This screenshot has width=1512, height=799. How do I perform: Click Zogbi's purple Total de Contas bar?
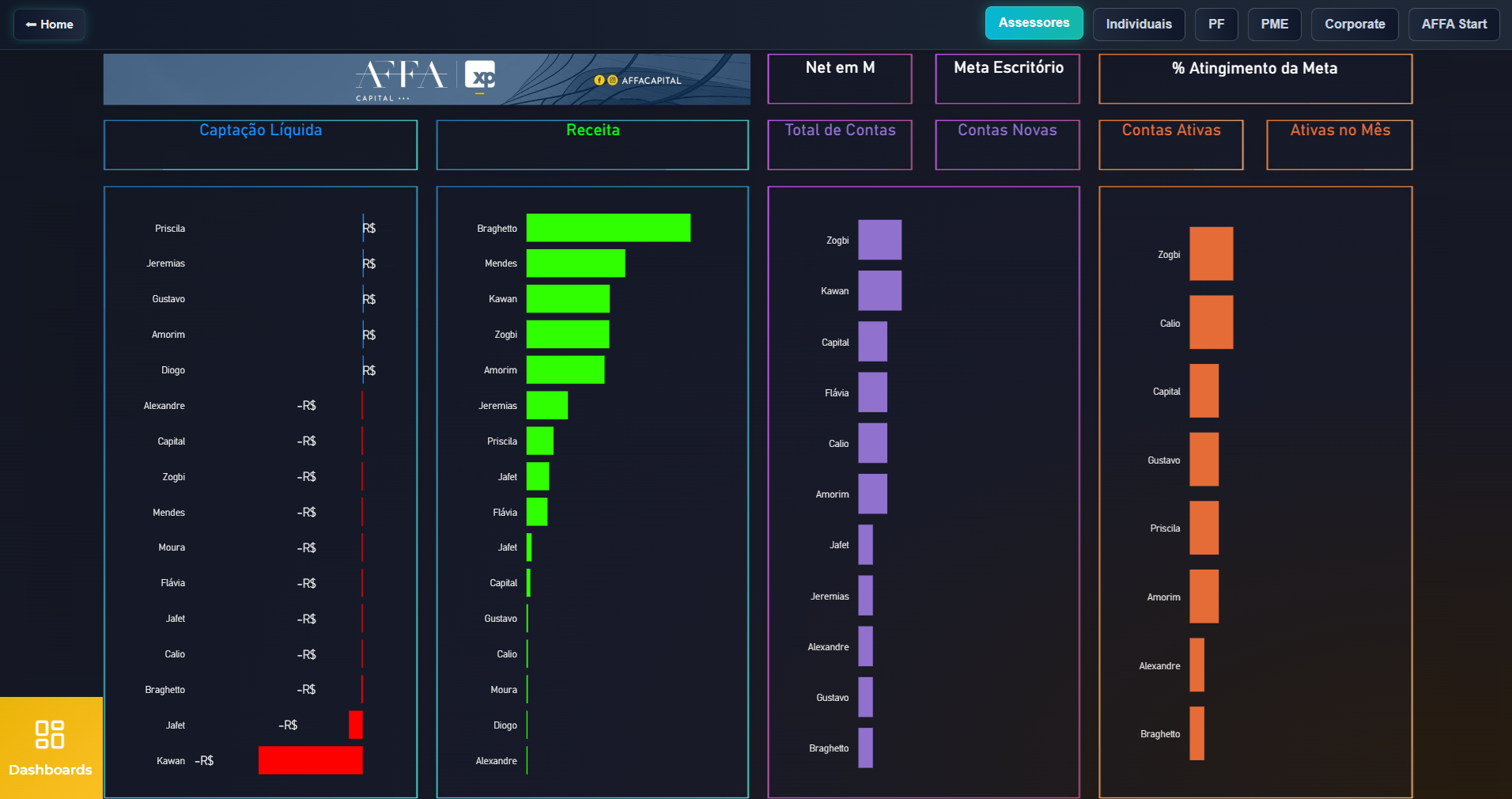click(x=879, y=240)
